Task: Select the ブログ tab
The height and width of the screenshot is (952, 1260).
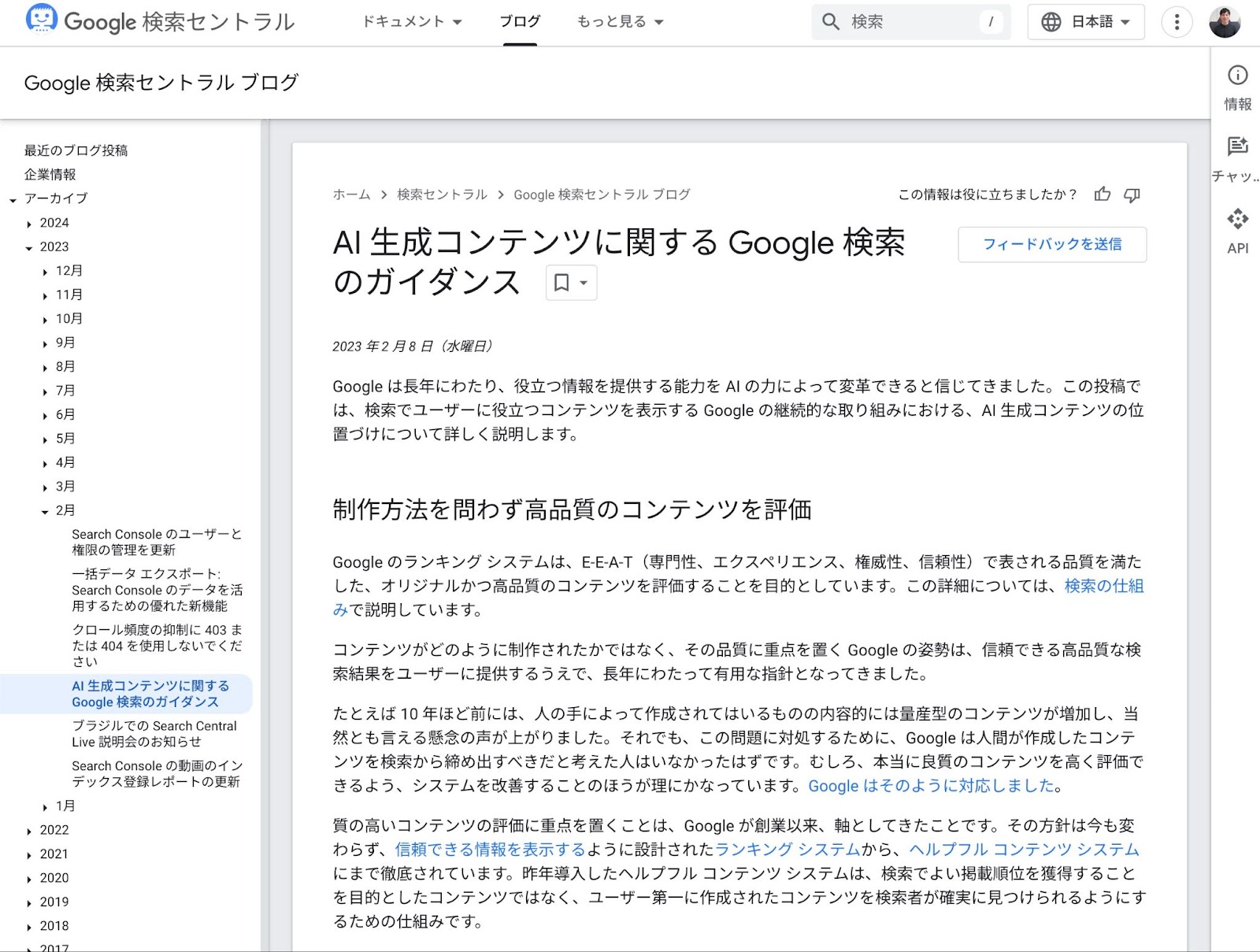Action: pos(520,22)
